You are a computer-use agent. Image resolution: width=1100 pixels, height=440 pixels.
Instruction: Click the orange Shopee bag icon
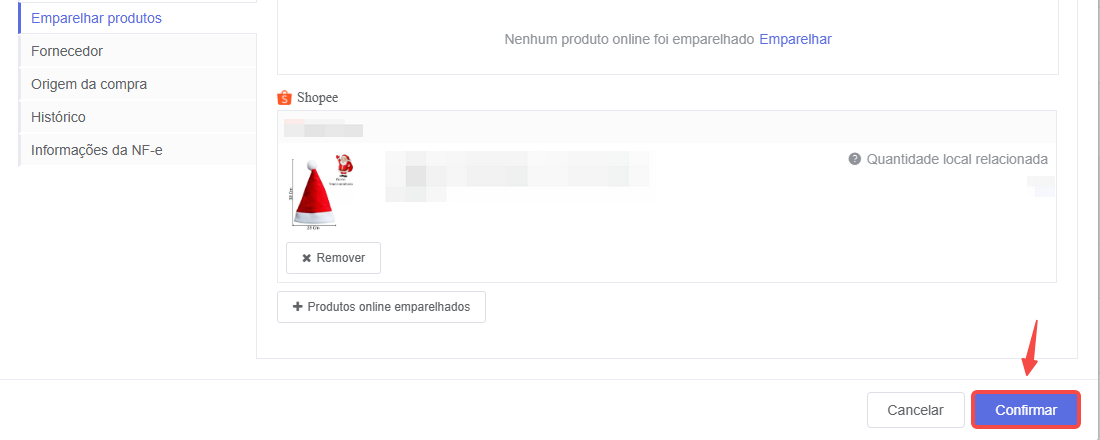pos(284,98)
